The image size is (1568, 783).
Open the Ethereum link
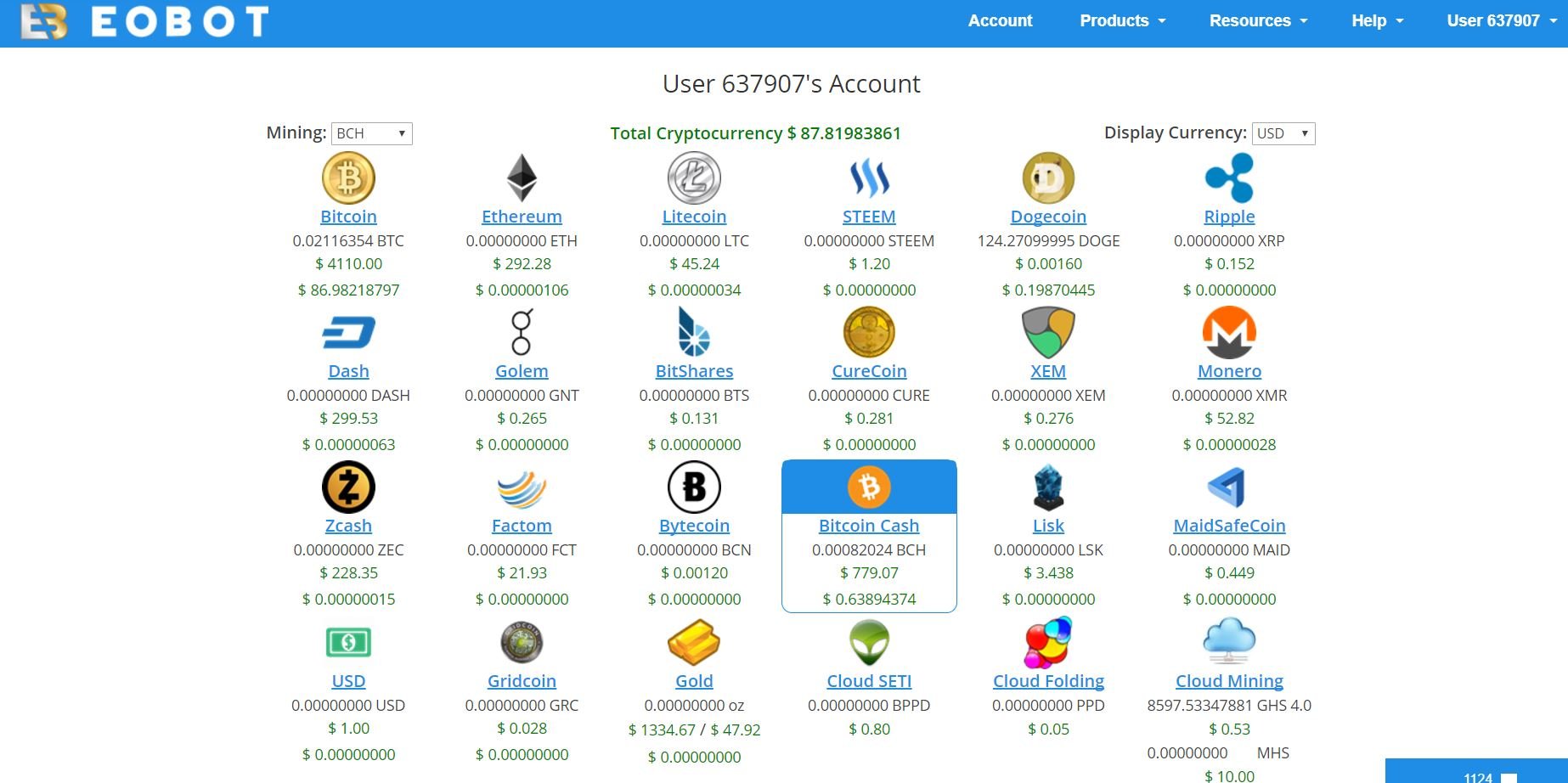(522, 217)
